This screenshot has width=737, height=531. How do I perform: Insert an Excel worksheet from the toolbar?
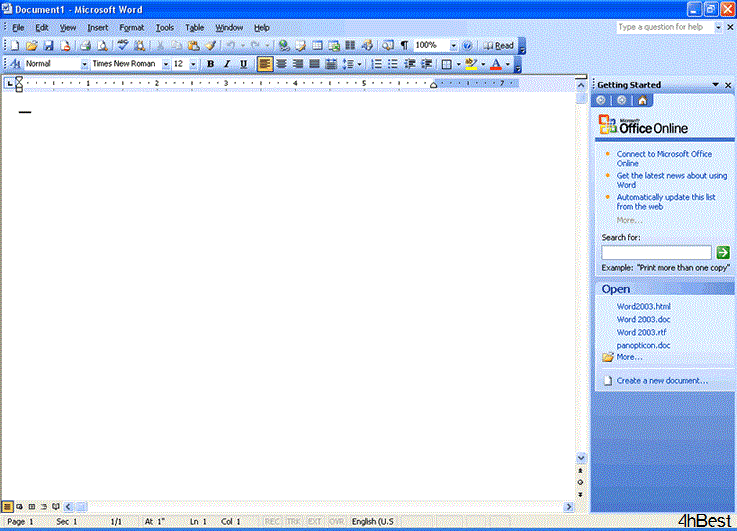tap(334, 46)
